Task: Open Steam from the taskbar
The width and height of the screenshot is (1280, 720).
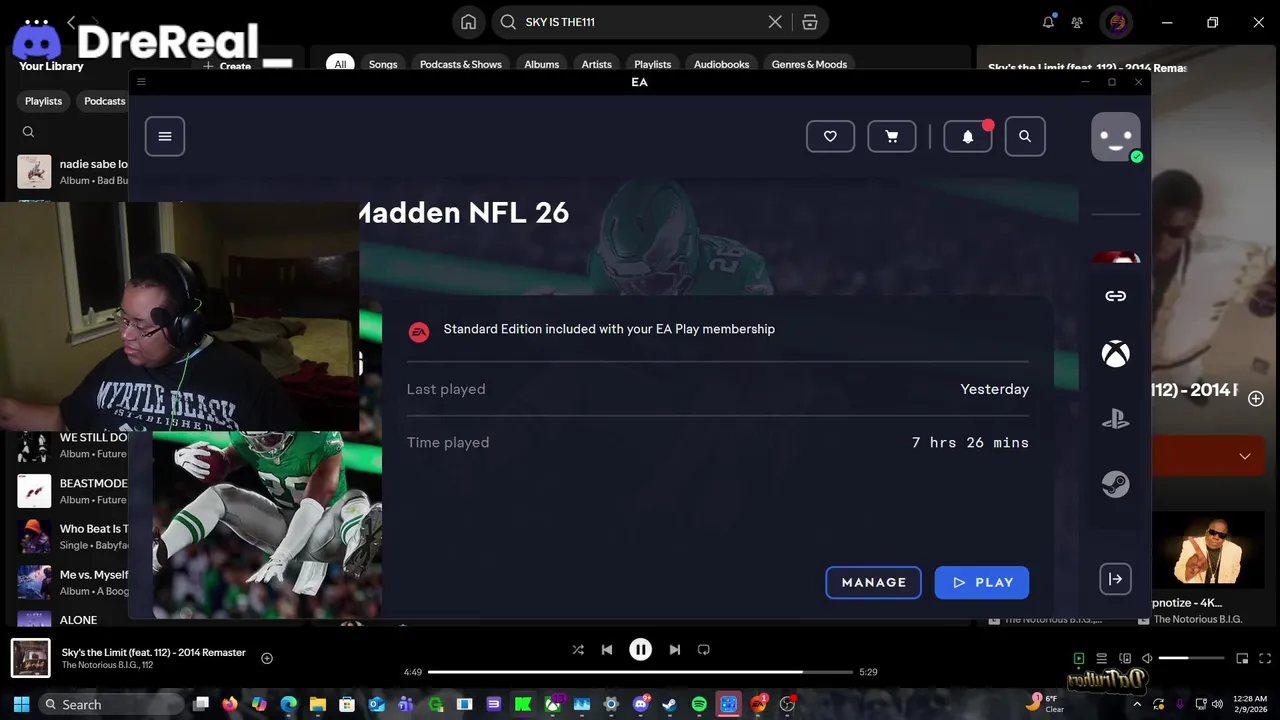Action: 670,704
